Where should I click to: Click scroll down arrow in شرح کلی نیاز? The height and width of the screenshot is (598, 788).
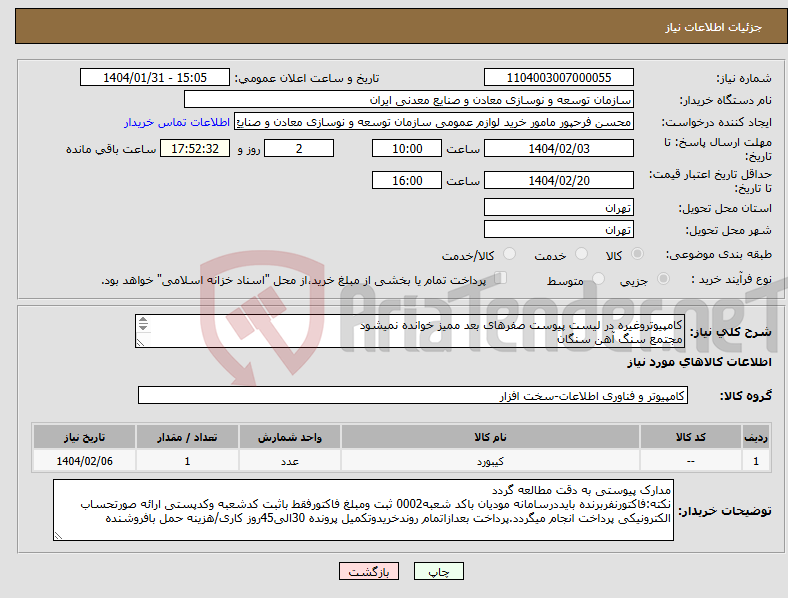point(143,328)
